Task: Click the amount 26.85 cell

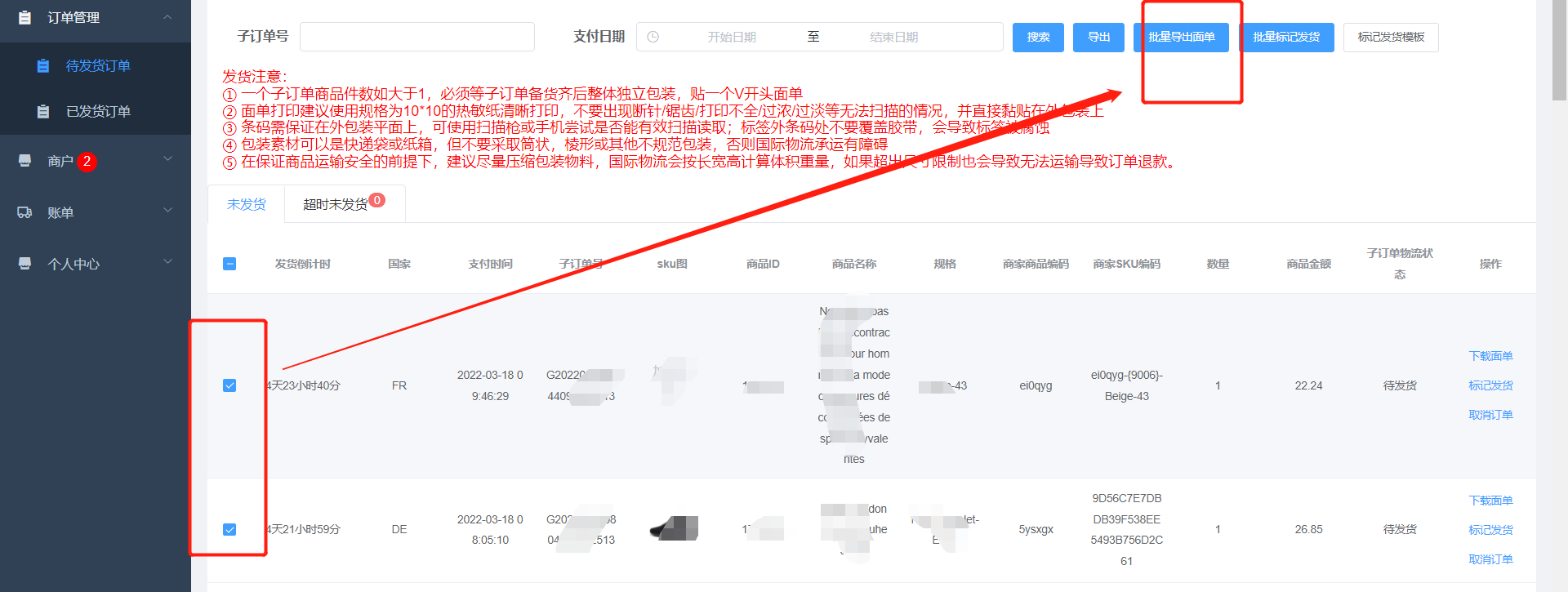Action: point(1308,529)
